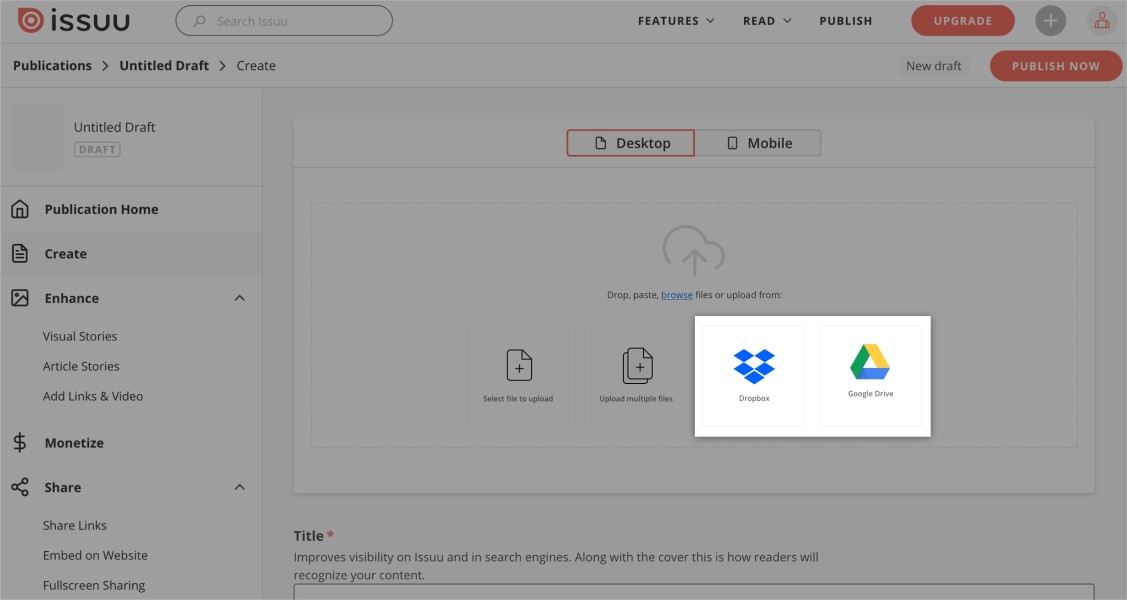The width and height of the screenshot is (1127, 600).
Task: Open Add Links & Video
Action: tap(93, 397)
